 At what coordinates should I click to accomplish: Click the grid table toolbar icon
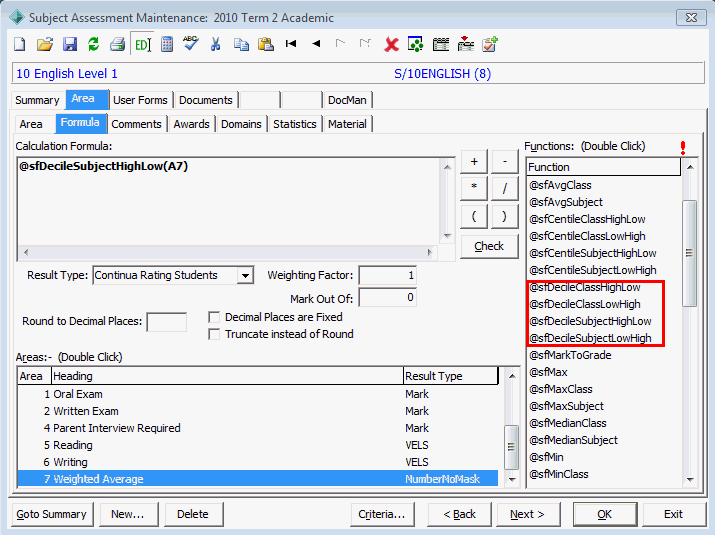440,44
